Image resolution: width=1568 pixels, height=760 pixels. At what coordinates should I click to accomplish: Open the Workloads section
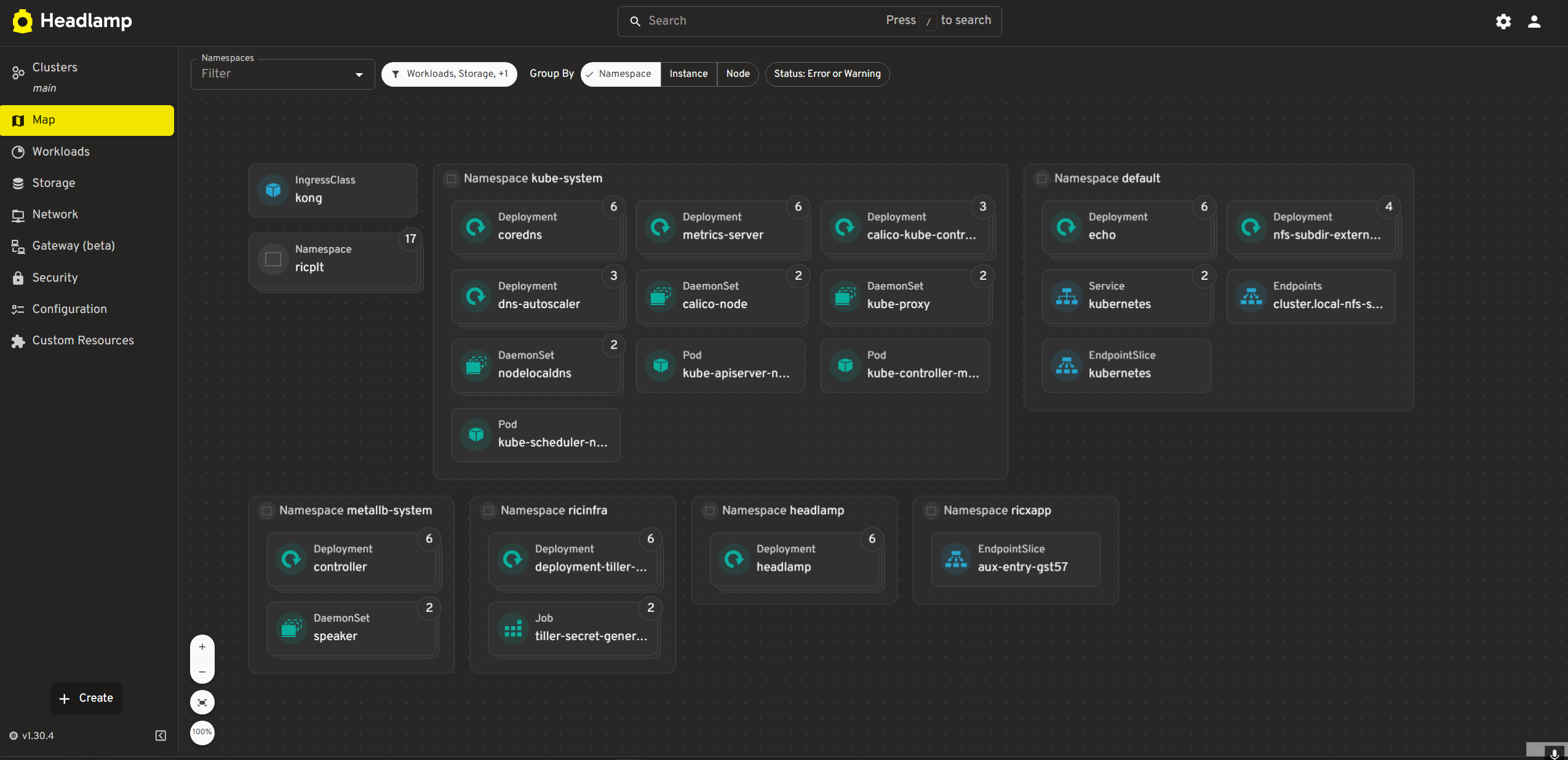[87, 152]
